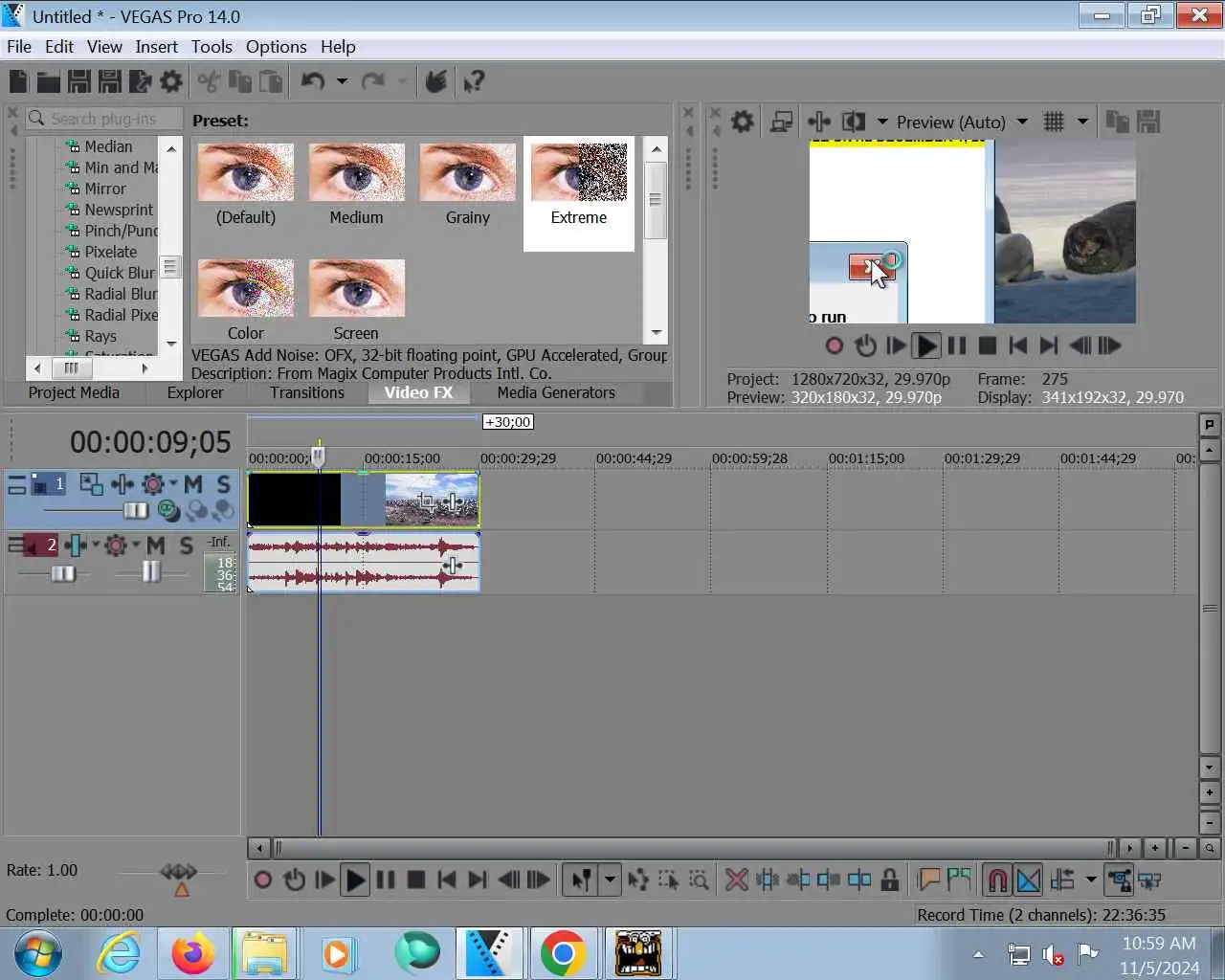Select the Pixelate plug-in in list

[x=111, y=252]
